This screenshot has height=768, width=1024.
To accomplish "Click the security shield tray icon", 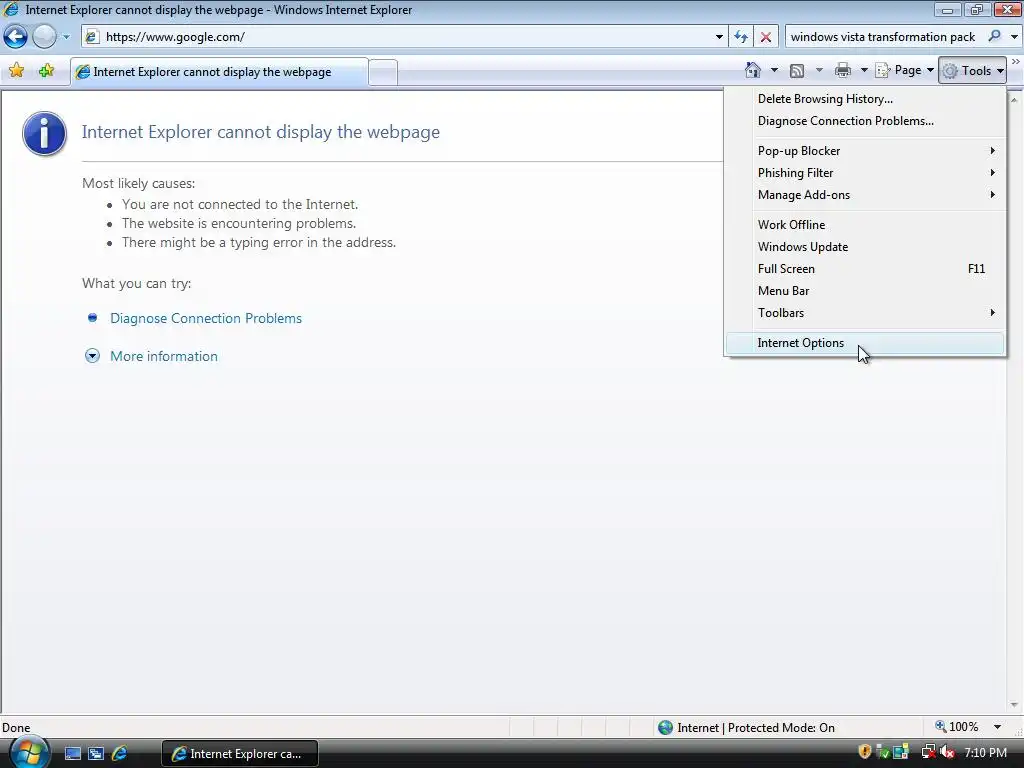I will coord(865,752).
